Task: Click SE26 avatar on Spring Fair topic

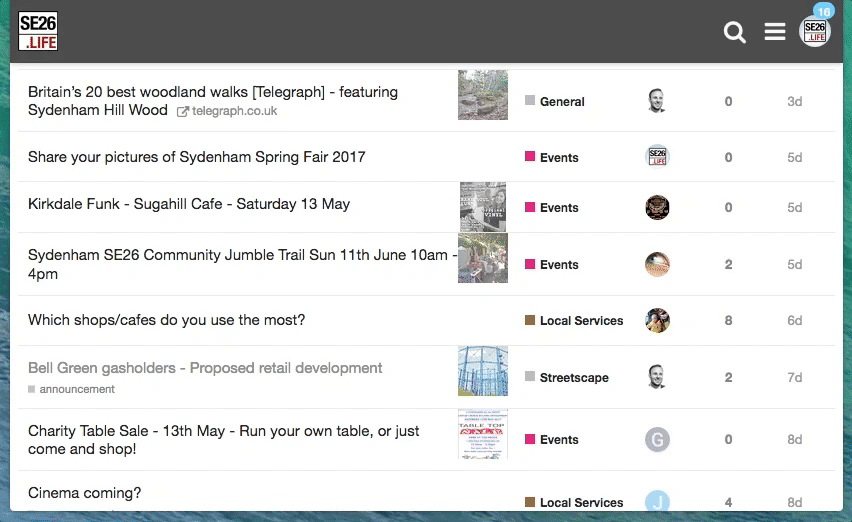Action: click(657, 157)
